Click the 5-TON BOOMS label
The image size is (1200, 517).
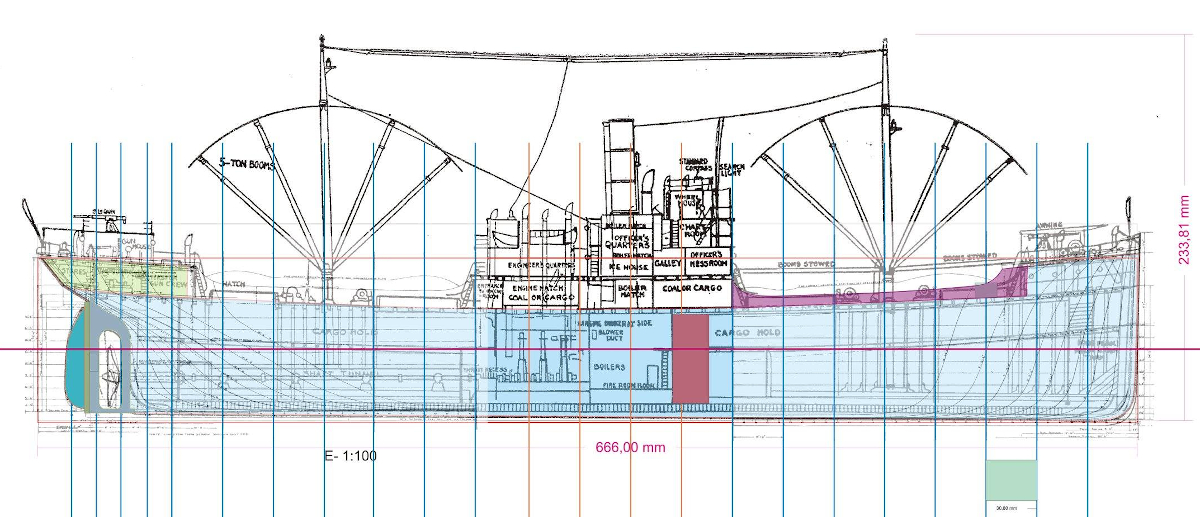coord(247,163)
